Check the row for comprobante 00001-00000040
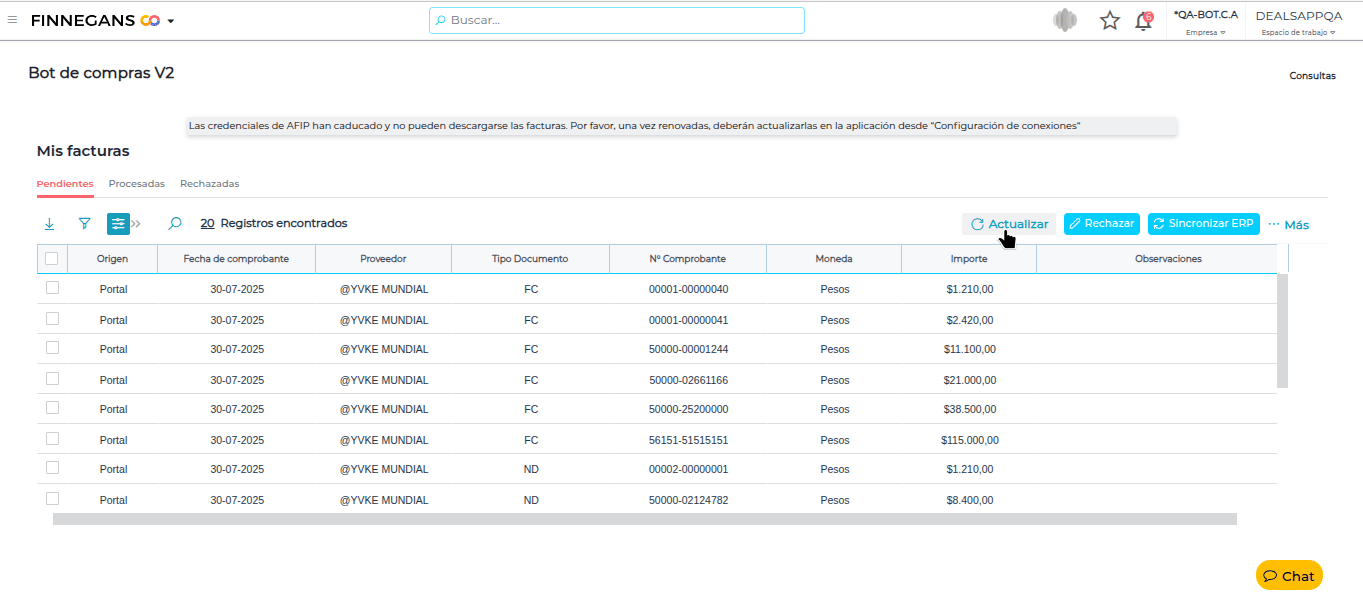The height and width of the screenshot is (608, 1363). 52,288
